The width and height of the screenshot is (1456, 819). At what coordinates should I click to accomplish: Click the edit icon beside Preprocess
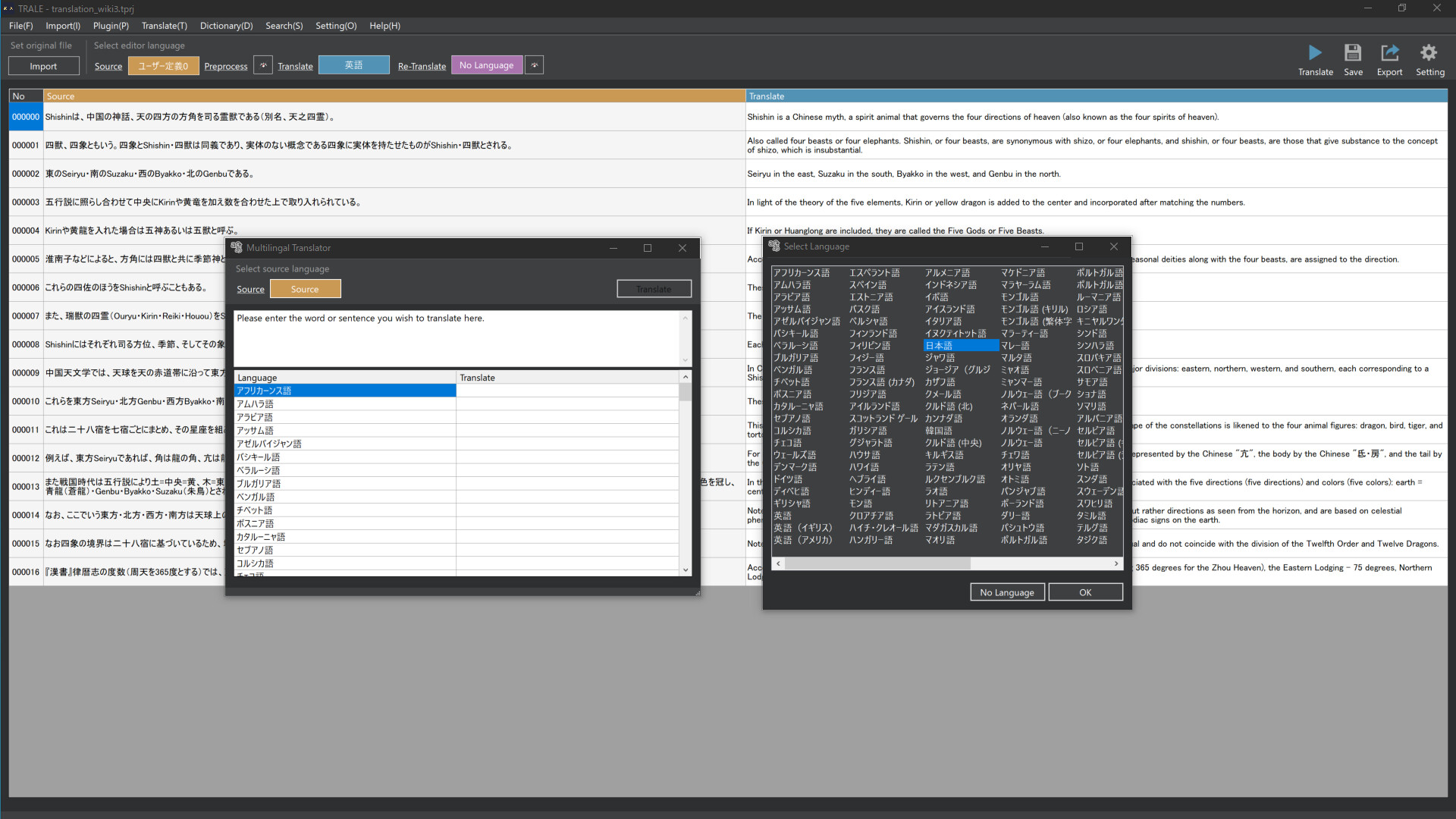(x=263, y=64)
